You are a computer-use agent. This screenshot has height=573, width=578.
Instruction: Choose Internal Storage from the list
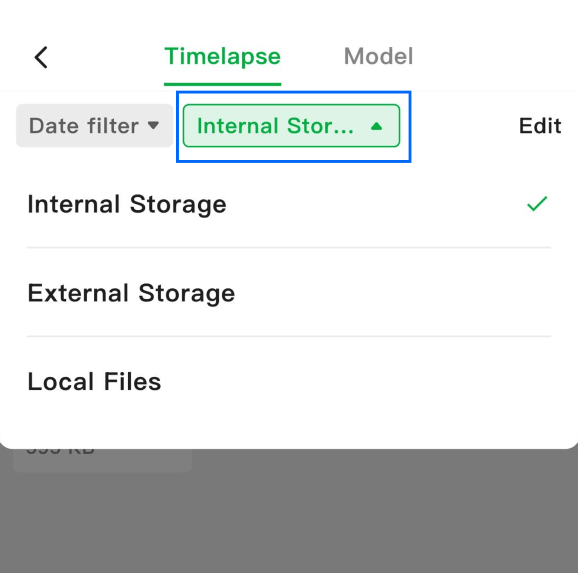pos(289,204)
